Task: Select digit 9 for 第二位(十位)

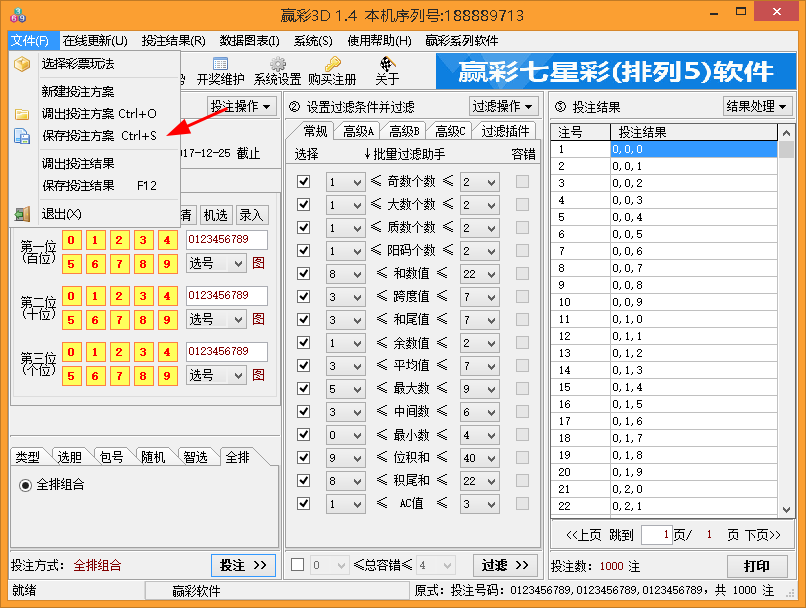Action: coord(167,320)
